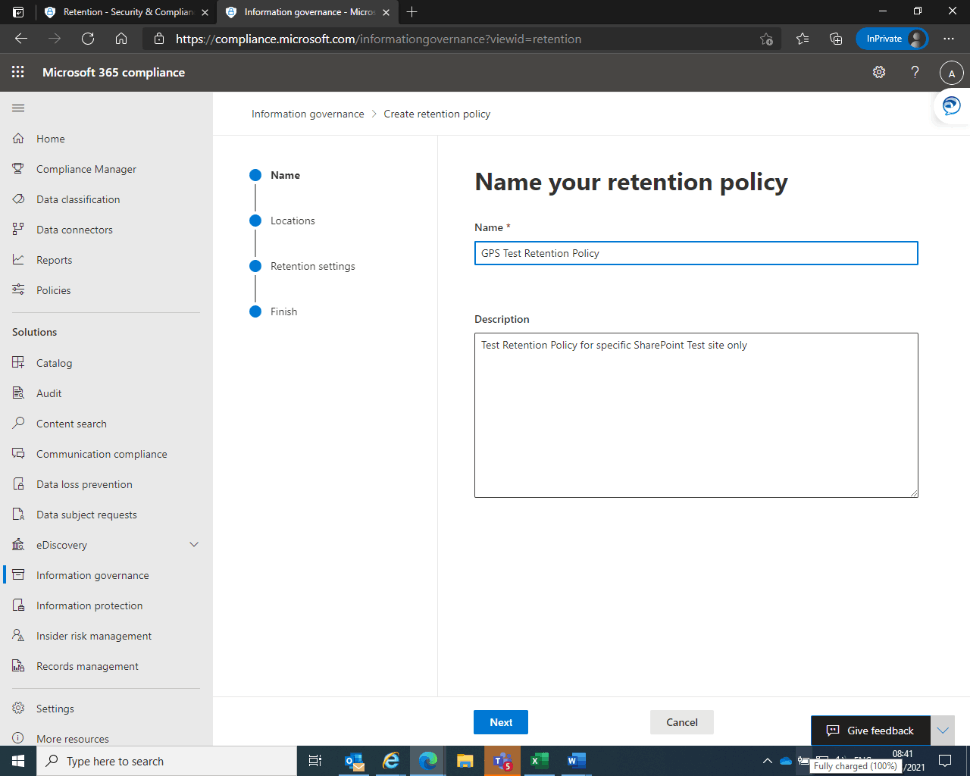970x776 pixels.
Task: Go back in the browser
Action: pos(21,39)
